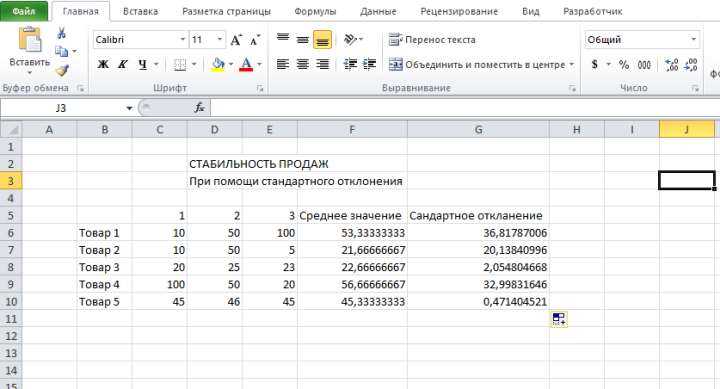Viewport: 720px width, 389px height.
Task: Click into the formula bar field
Action: click(x=465, y=108)
